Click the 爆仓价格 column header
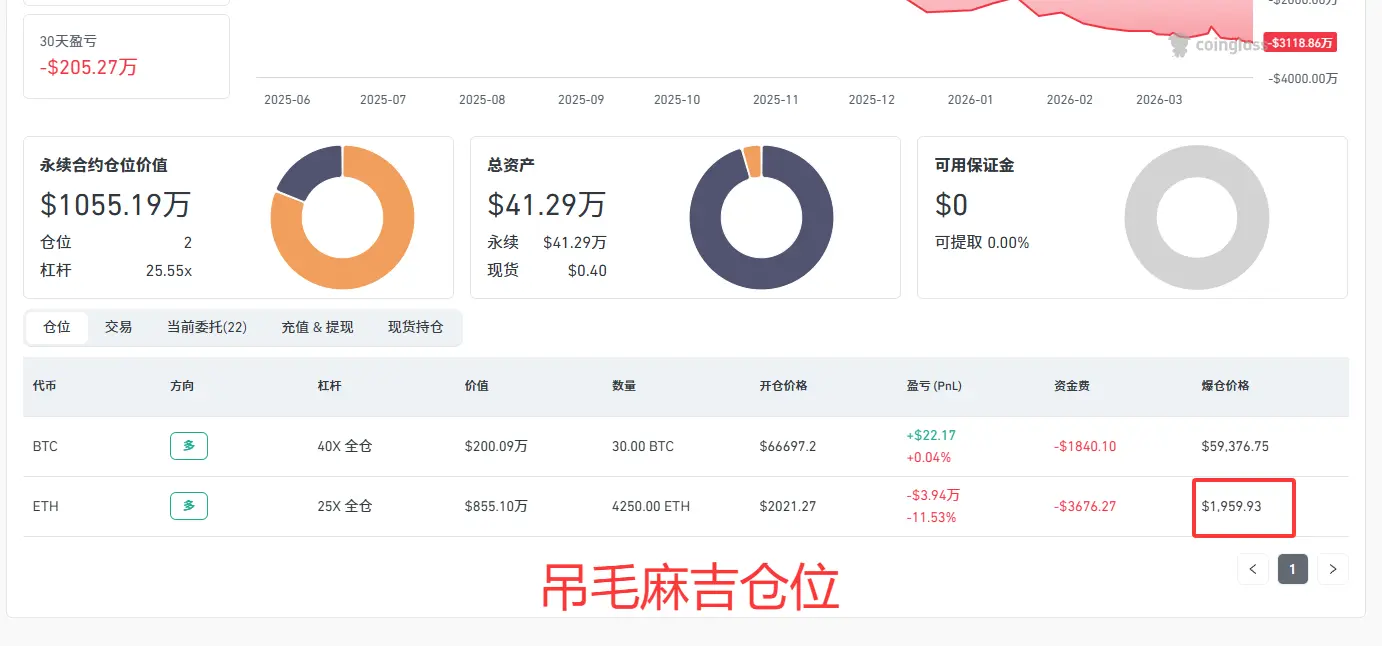This screenshot has width=1382, height=646. pyautogui.click(x=1225, y=386)
